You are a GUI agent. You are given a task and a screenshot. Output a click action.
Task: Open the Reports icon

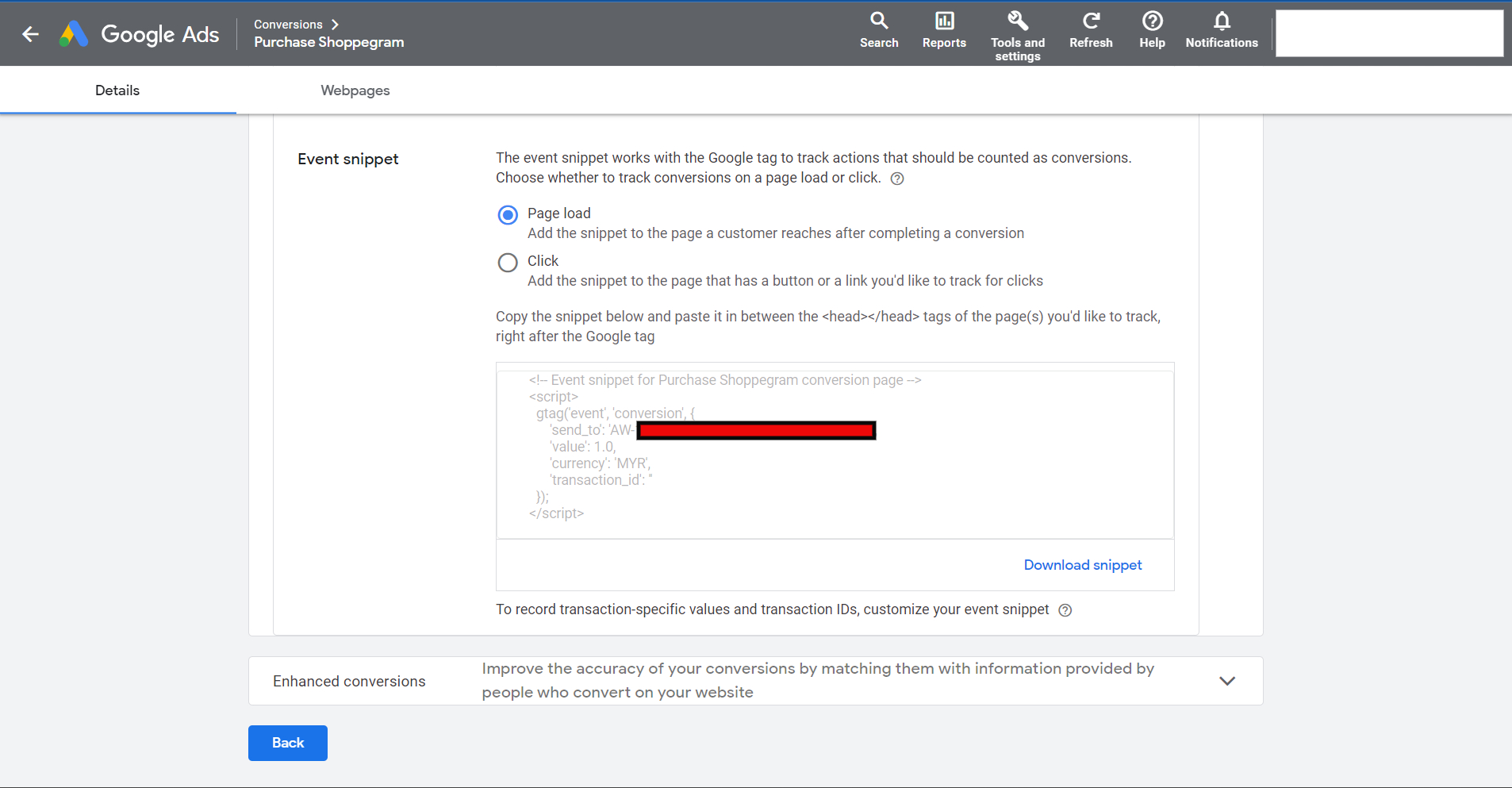(x=944, y=21)
